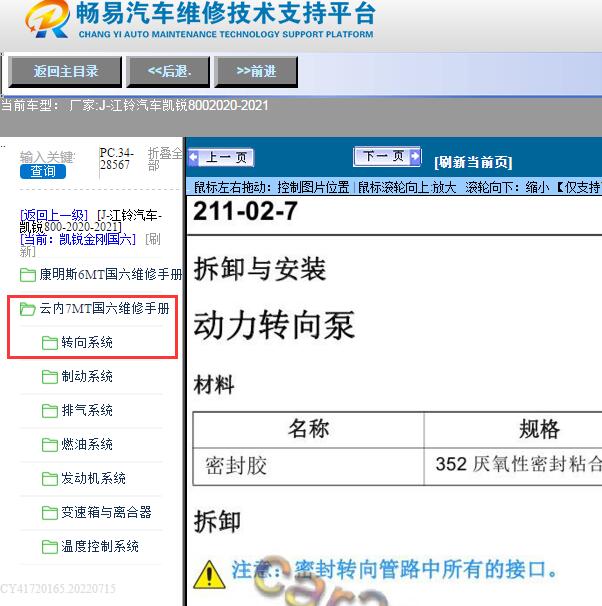Open the 变速箱与离合器 tree item
The width and height of the screenshot is (602, 606).
tap(106, 512)
